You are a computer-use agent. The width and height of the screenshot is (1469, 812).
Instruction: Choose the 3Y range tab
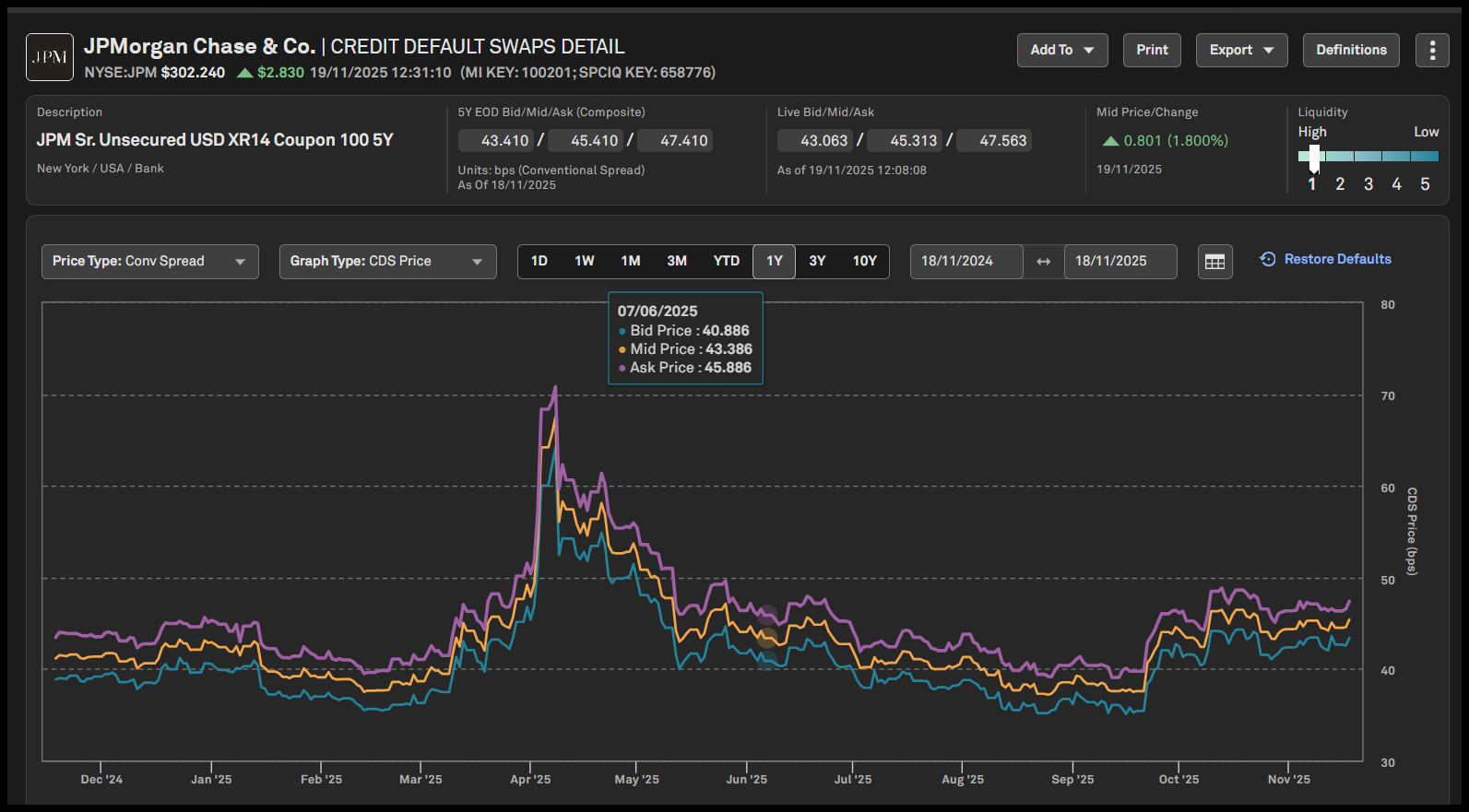(817, 262)
